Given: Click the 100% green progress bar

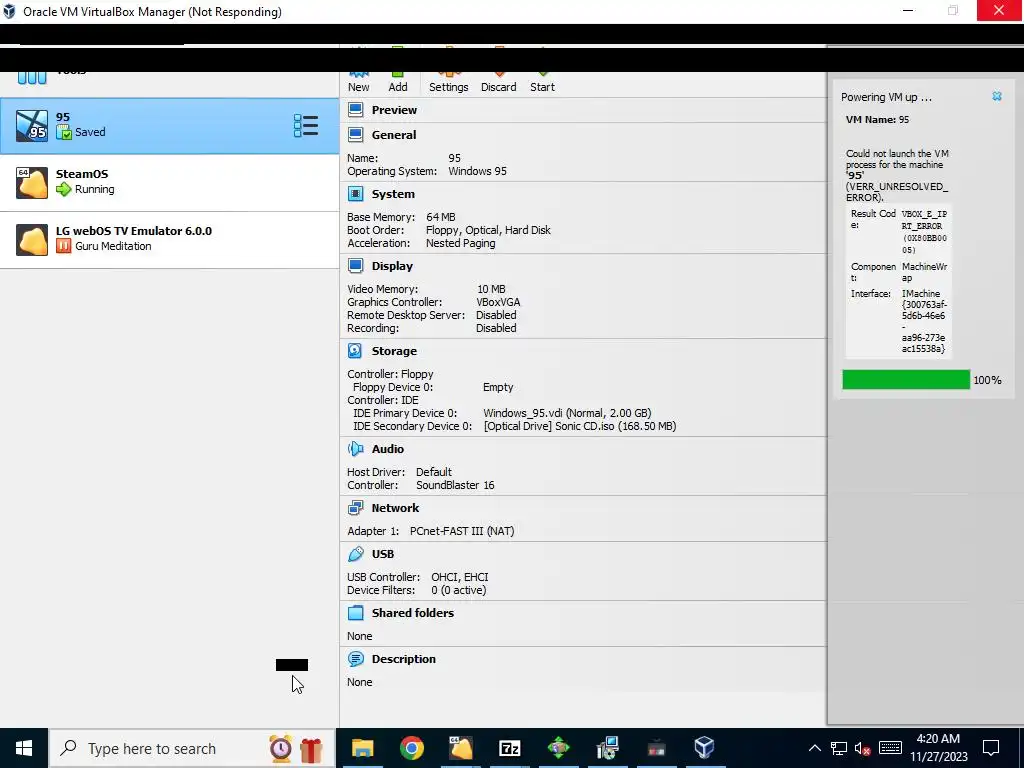Looking at the screenshot, I should [x=906, y=379].
